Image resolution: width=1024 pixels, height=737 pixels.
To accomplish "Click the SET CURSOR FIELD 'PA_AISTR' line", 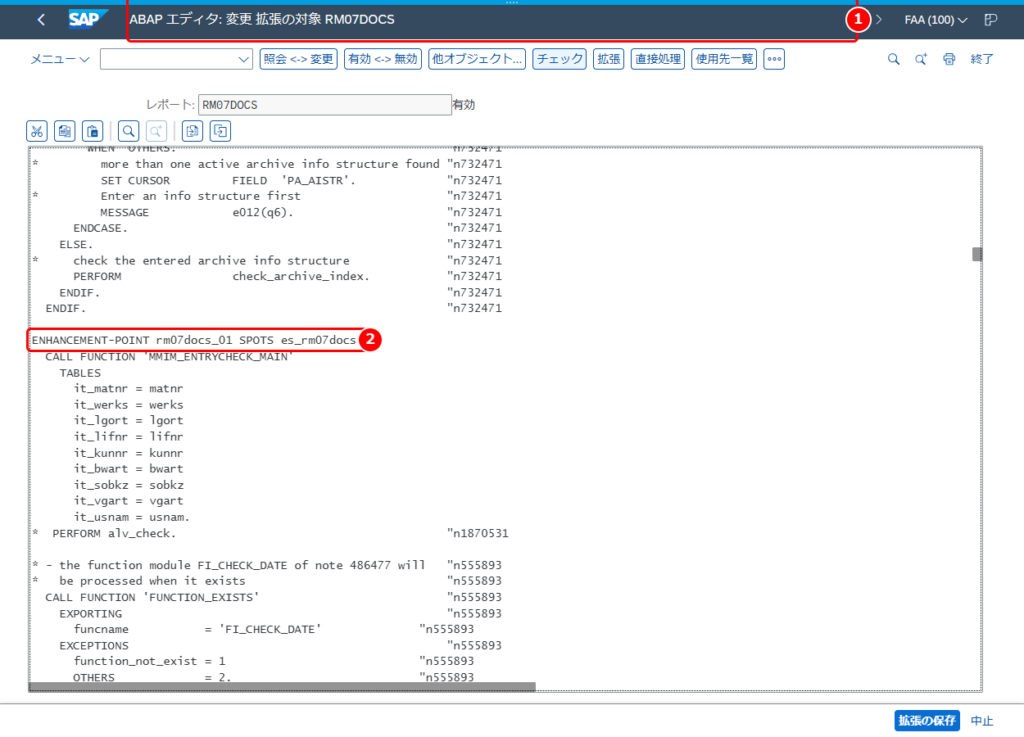I will click(x=228, y=180).
